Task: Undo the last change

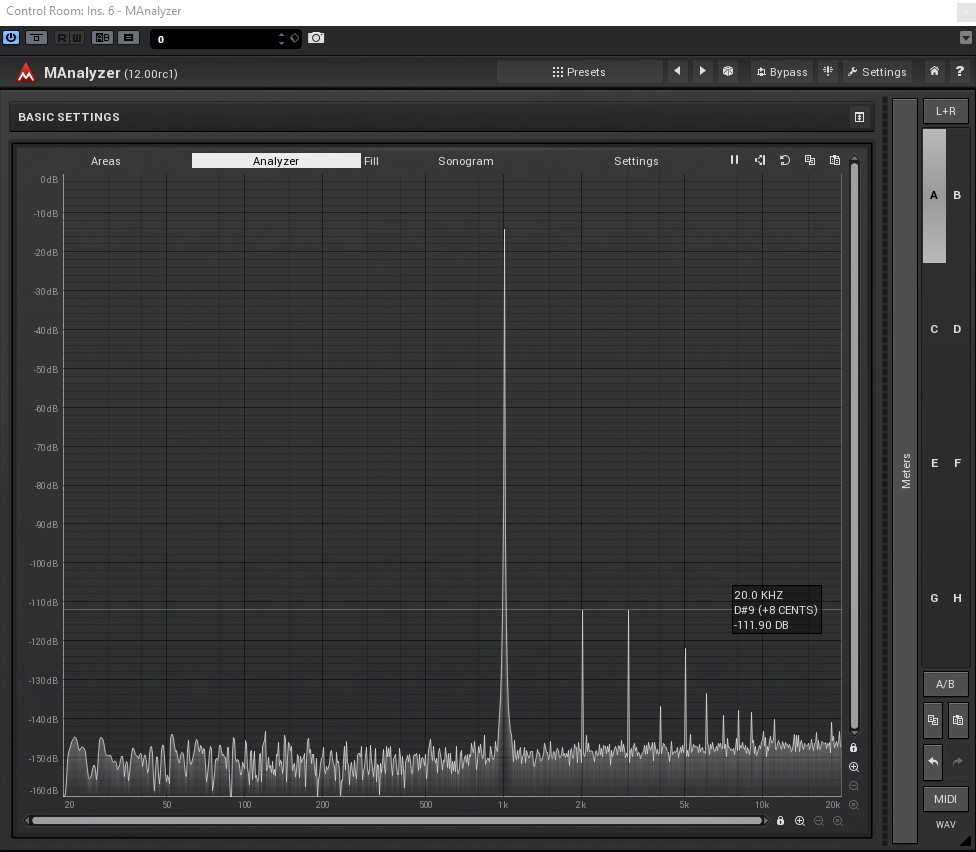Action: tap(933, 761)
